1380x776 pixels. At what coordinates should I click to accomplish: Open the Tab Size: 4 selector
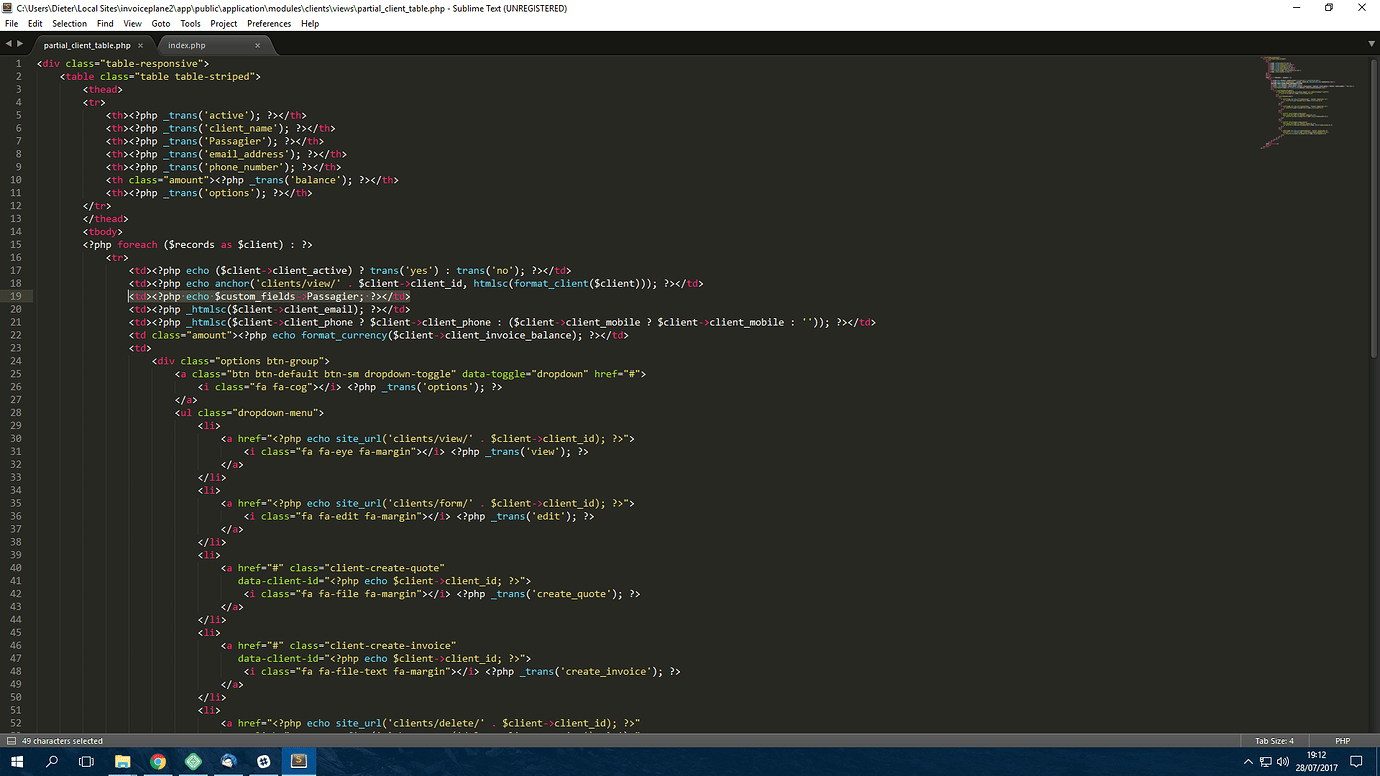pos(1274,741)
